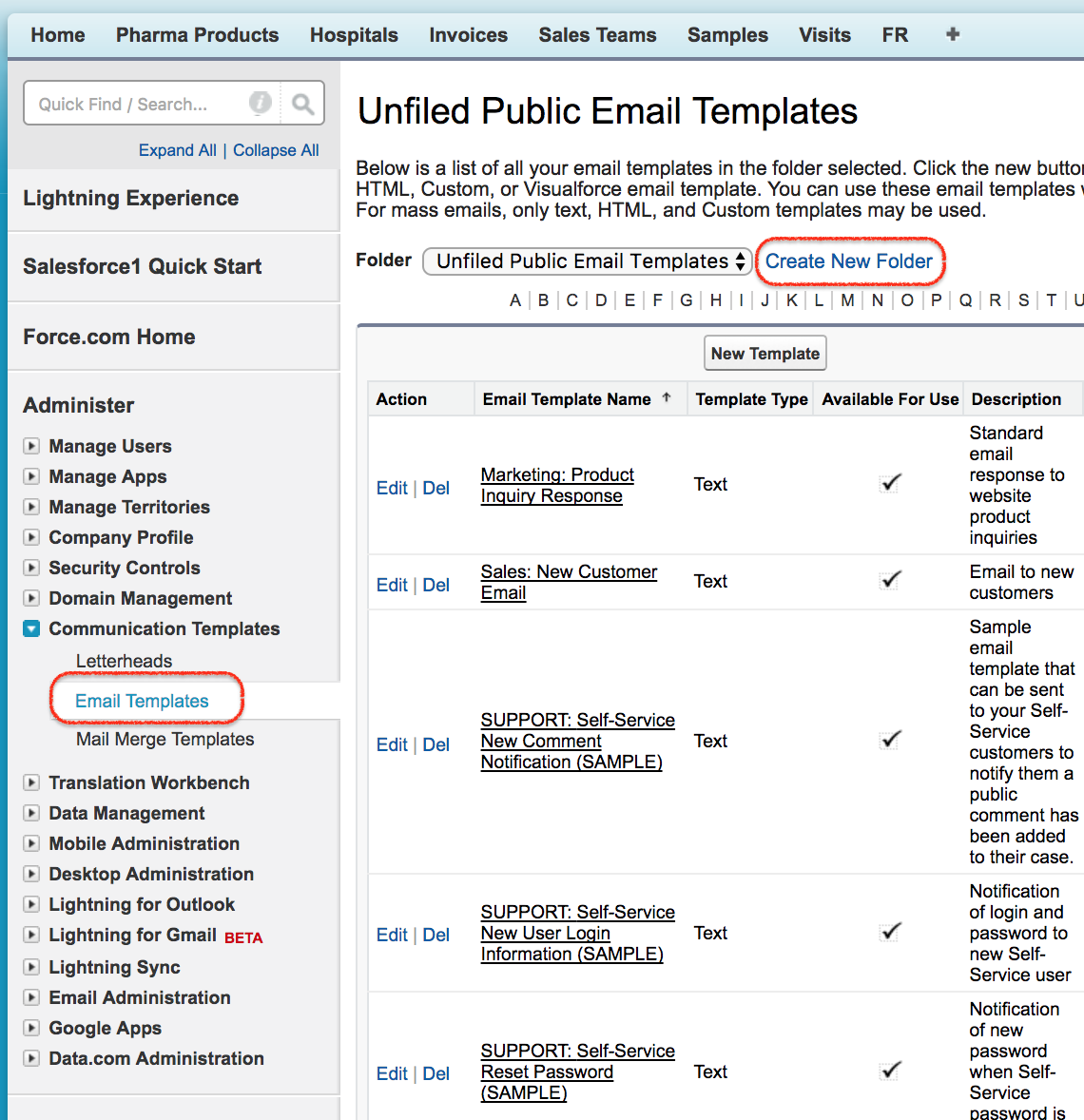Viewport: 1084px width, 1120px height.
Task: Click Collapse All in the sidebar
Action: tap(276, 150)
